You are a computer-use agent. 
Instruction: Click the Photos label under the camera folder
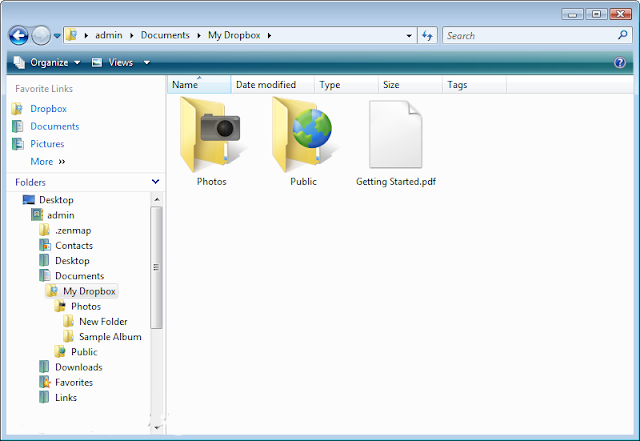(211, 182)
